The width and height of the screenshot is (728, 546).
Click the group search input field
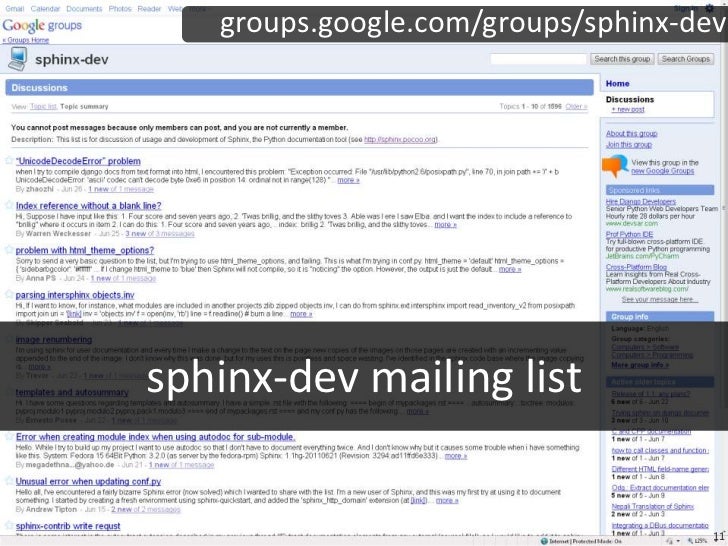click(539, 59)
